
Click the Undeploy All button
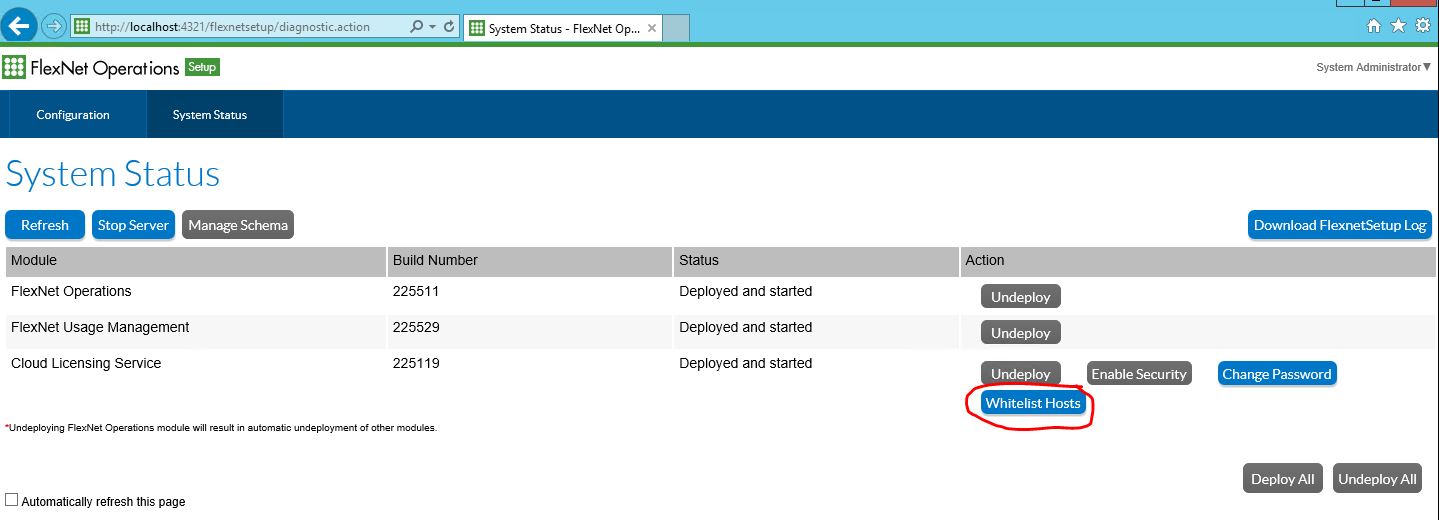click(1377, 478)
